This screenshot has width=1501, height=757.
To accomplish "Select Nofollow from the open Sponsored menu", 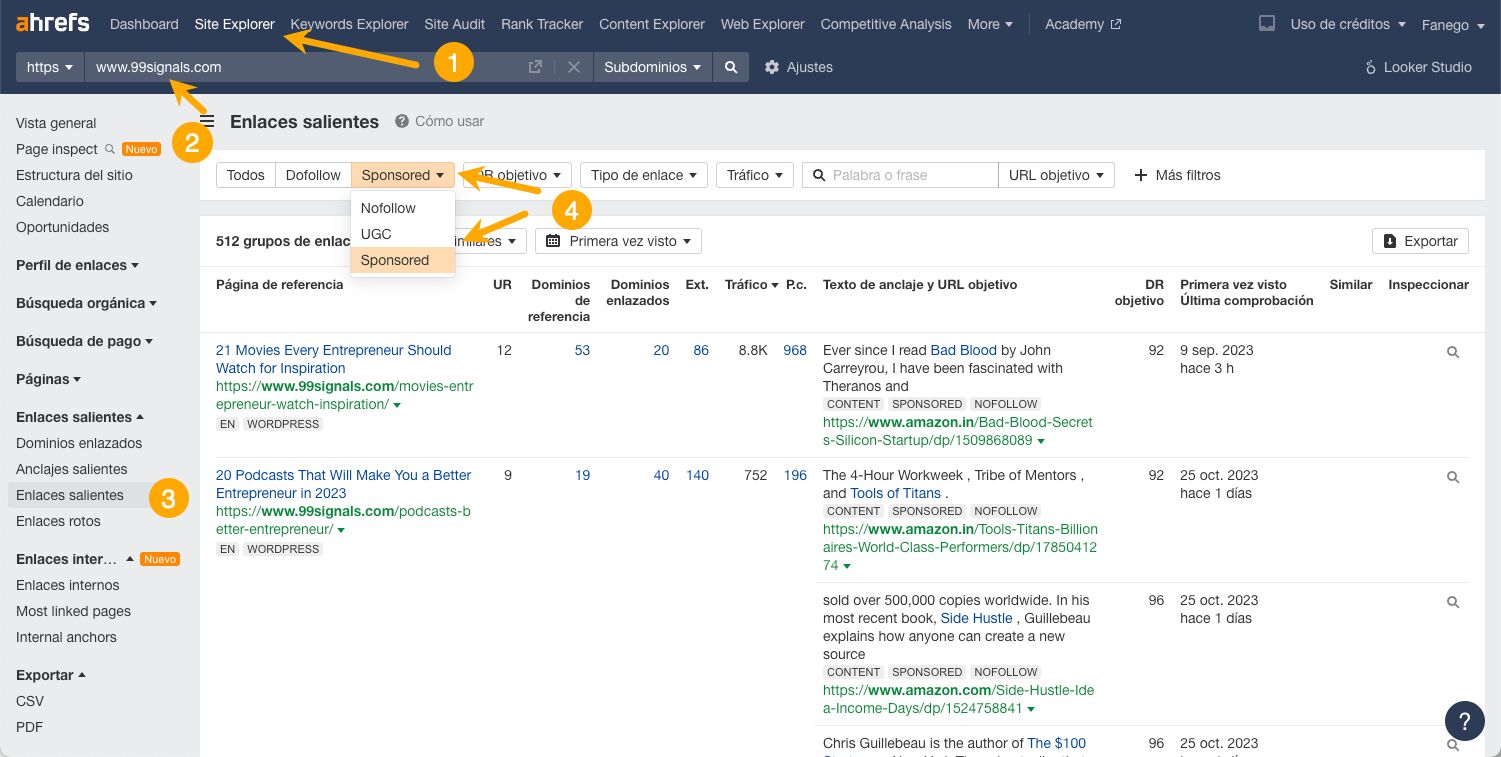I will (x=388, y=208).
